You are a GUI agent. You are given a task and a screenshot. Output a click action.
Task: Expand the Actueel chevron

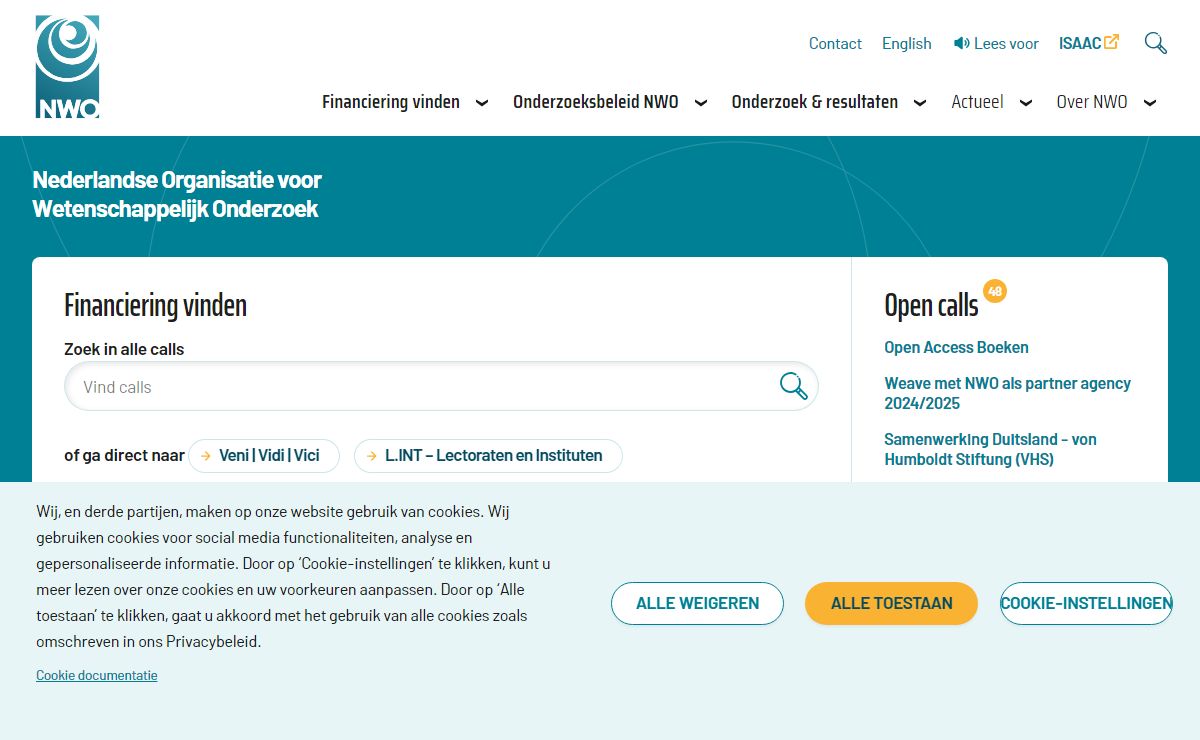(1026, 102)
